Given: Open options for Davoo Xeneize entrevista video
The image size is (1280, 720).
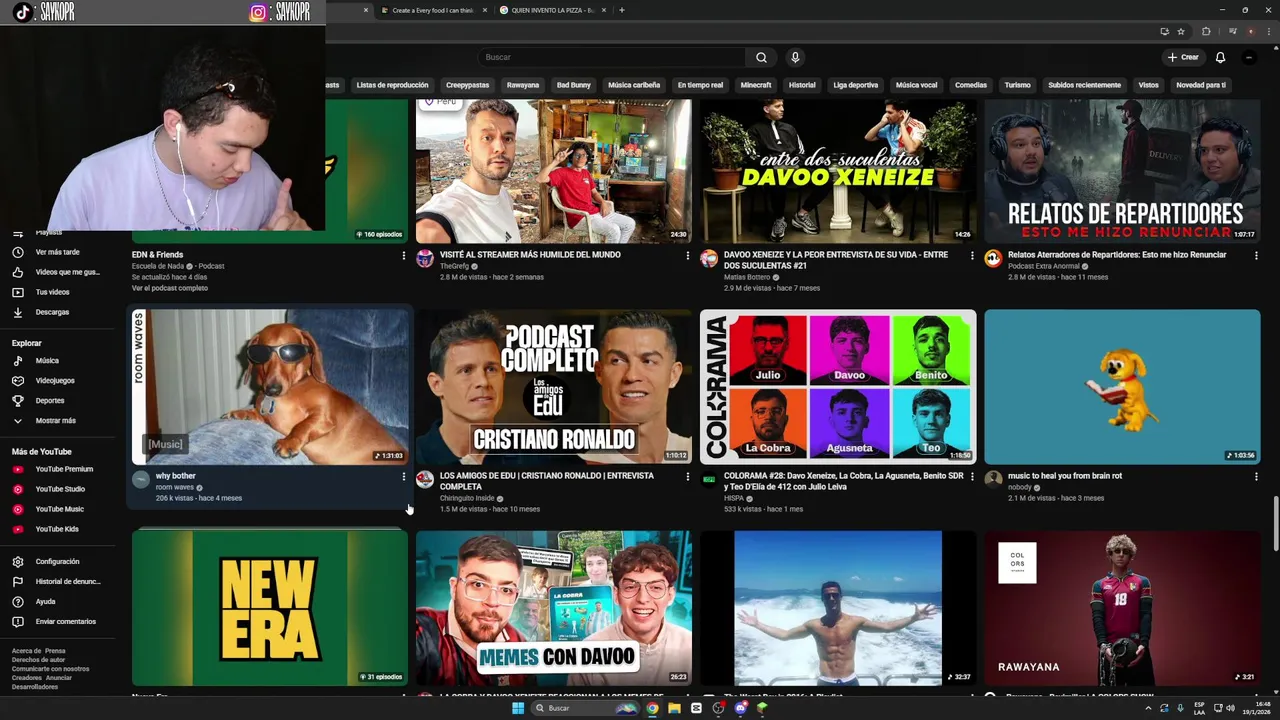Looking at the screenshot, I should click(x=972, y=256).
